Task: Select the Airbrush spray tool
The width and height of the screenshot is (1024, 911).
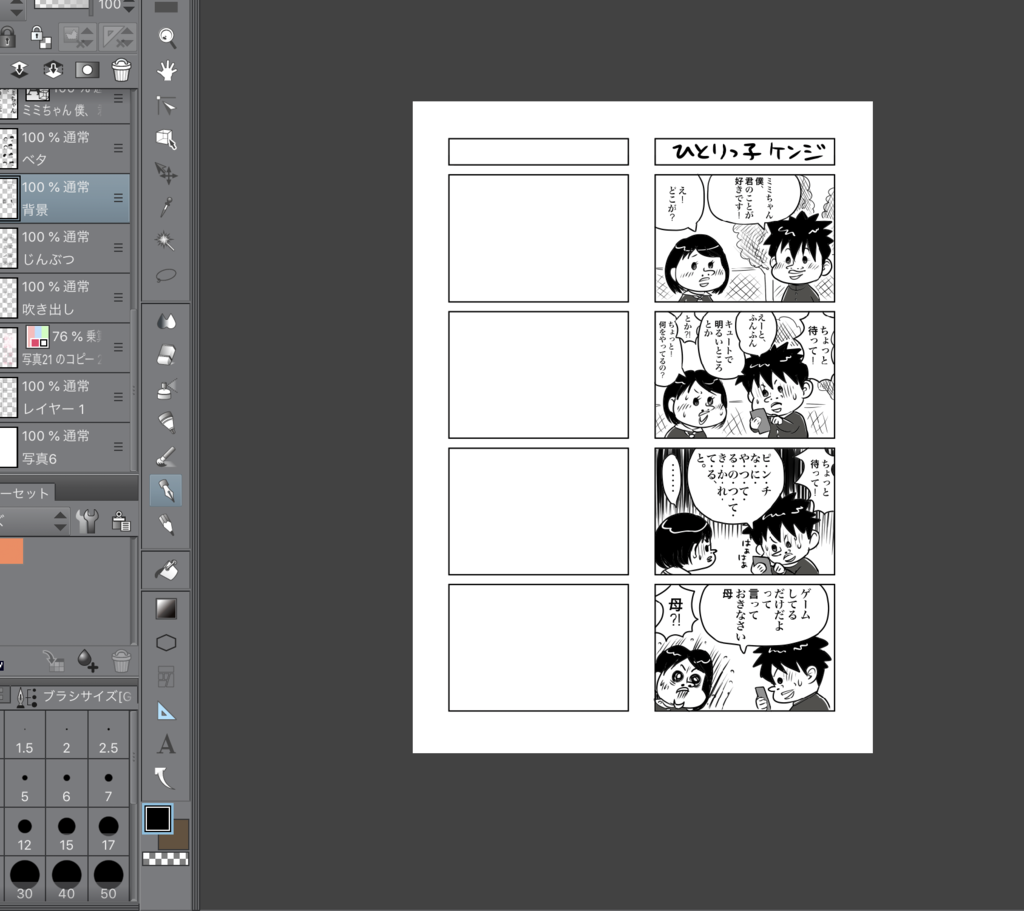Action: 167,389
